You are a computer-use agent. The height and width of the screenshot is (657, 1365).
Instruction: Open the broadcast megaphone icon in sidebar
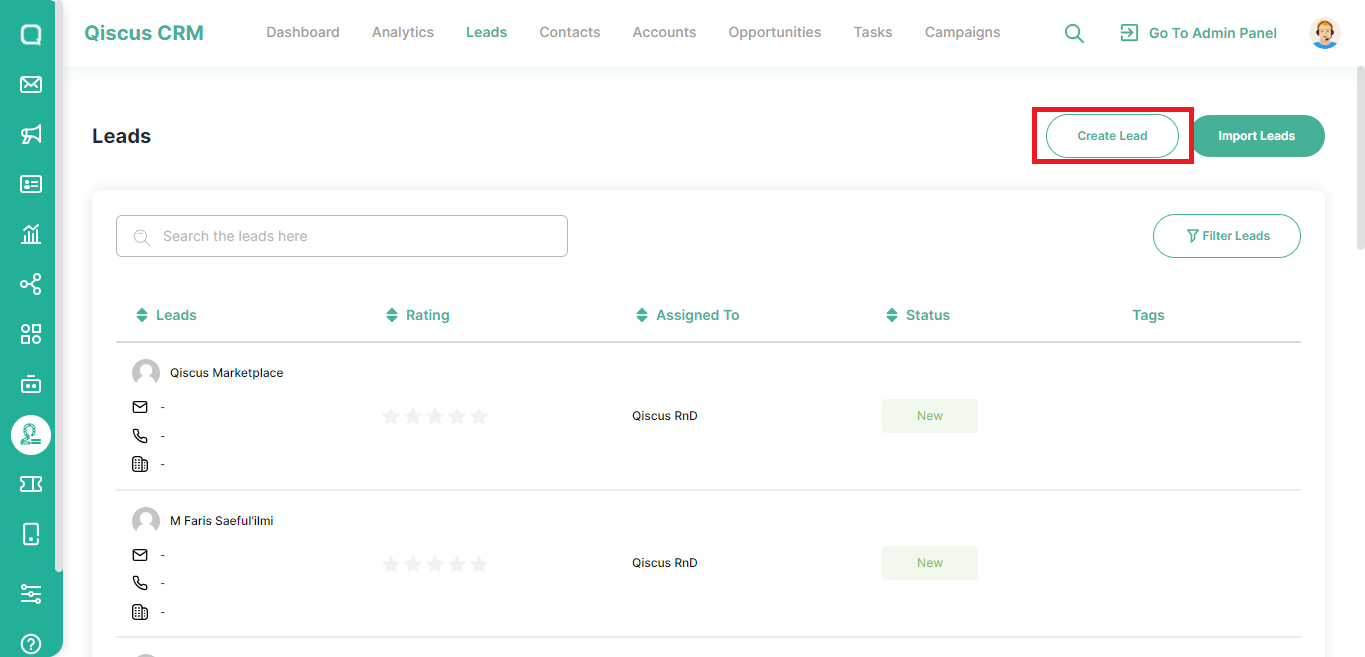31,134
